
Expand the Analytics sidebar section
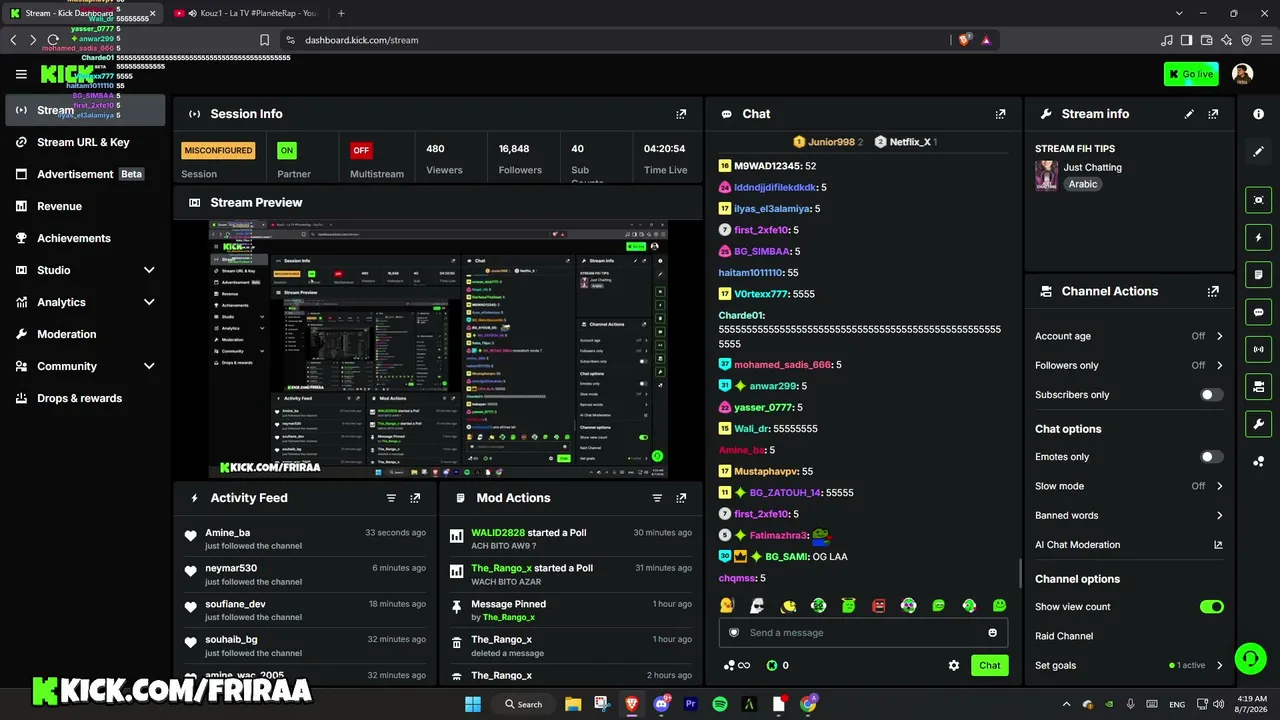(149, 302)
